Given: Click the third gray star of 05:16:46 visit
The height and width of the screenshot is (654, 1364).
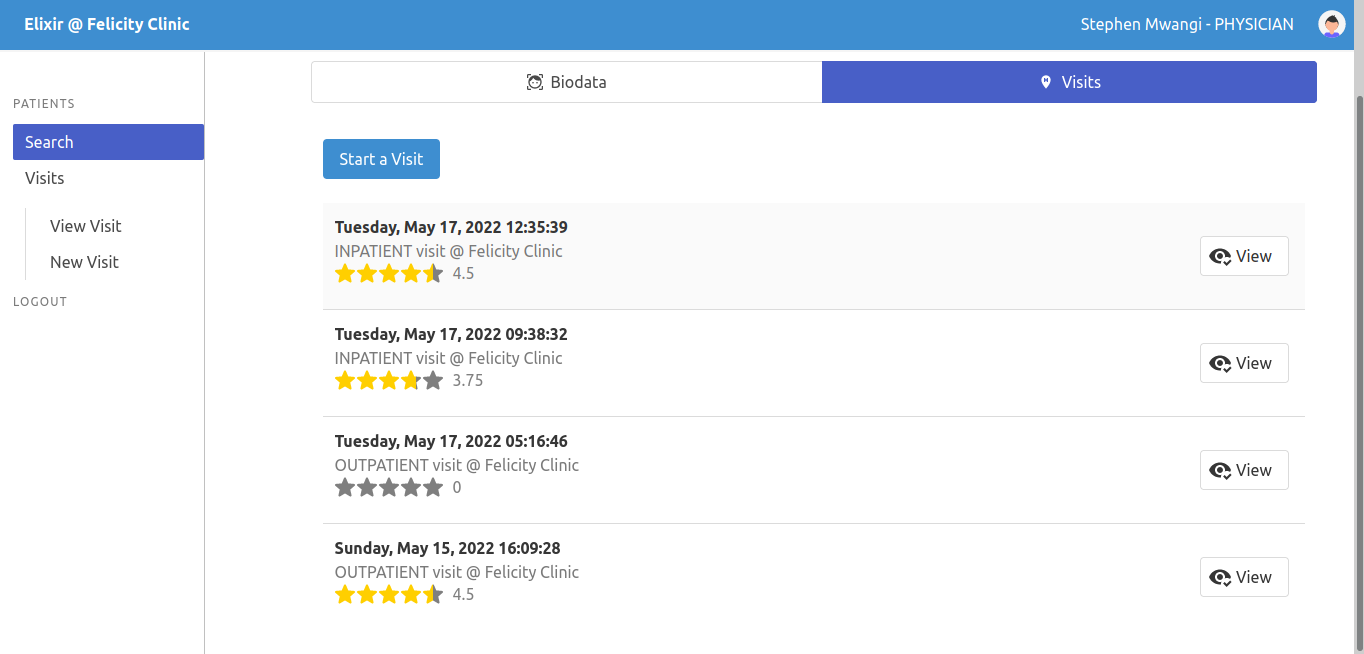Looking at the screenshot, I should 389,487.
